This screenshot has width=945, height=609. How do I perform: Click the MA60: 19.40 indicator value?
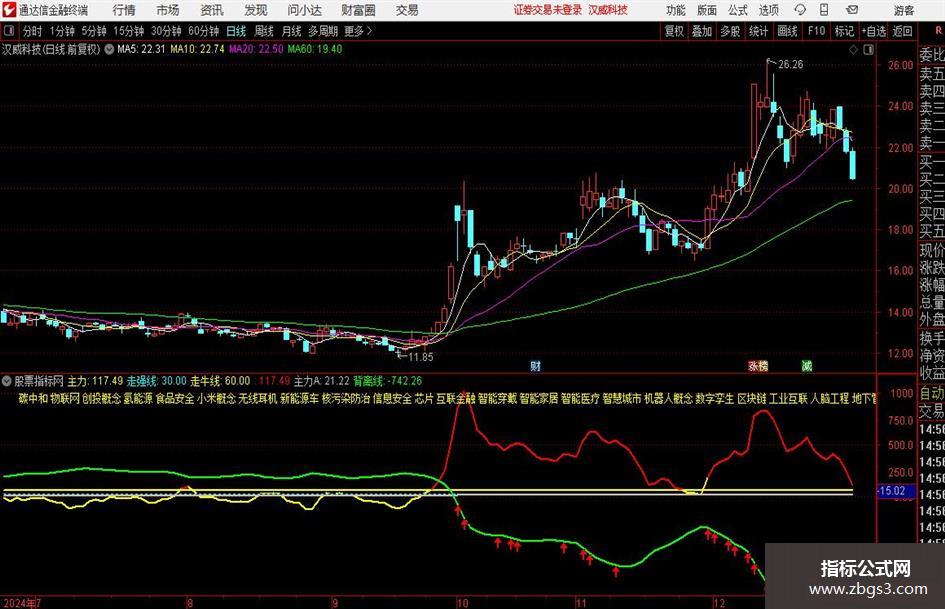(315, 49)
